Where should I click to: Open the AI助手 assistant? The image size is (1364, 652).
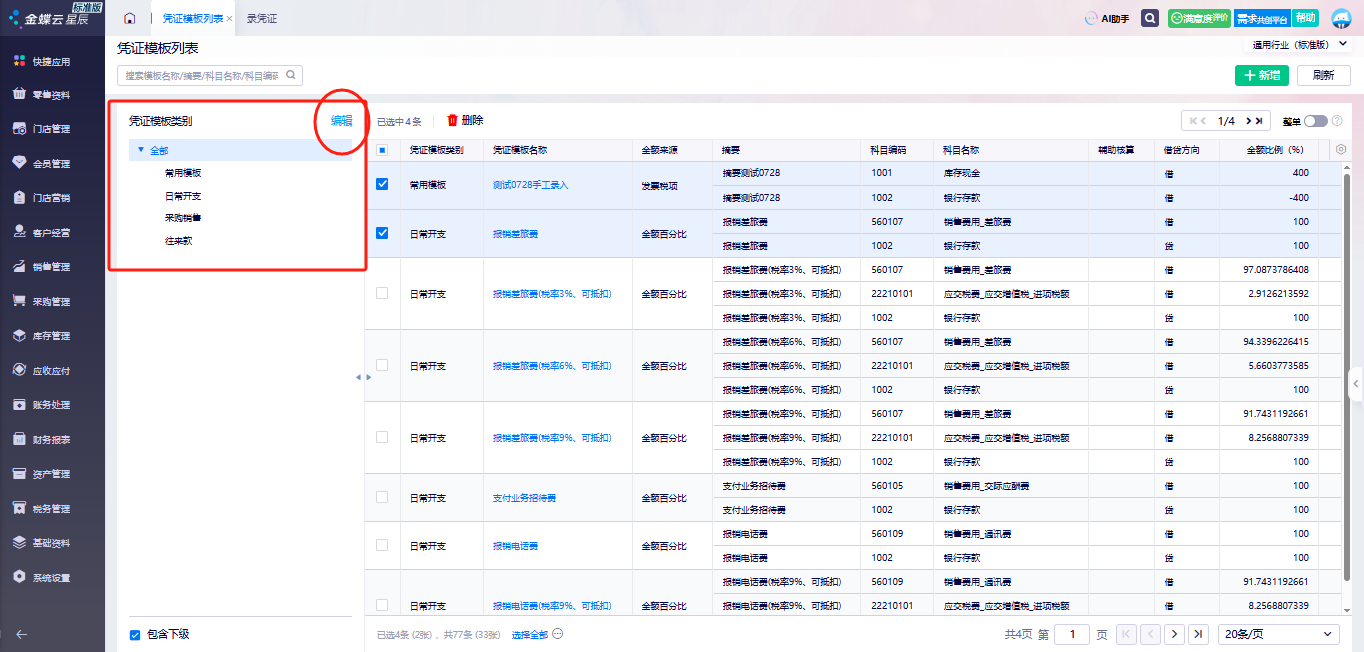click(x=1107, y=19)
